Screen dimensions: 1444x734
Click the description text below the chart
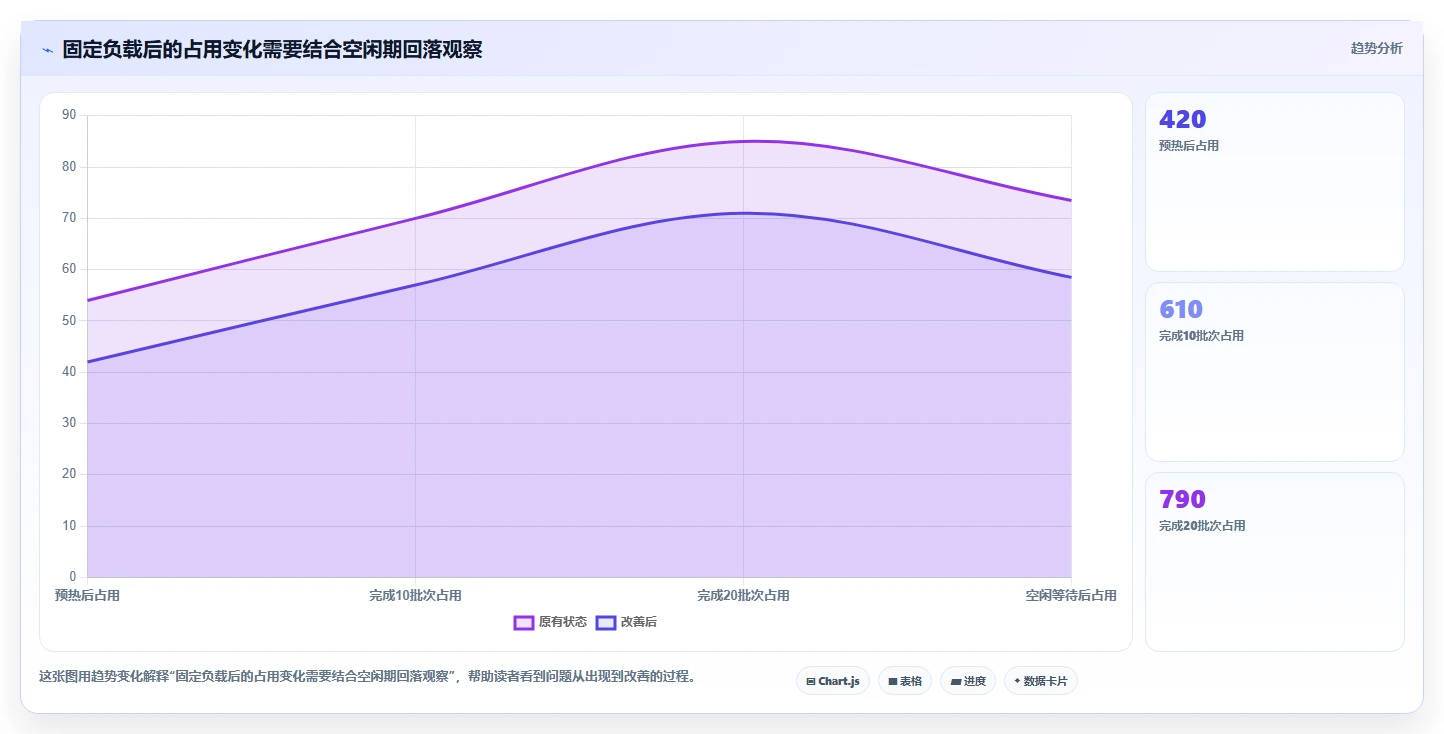[x=367, y=677]
